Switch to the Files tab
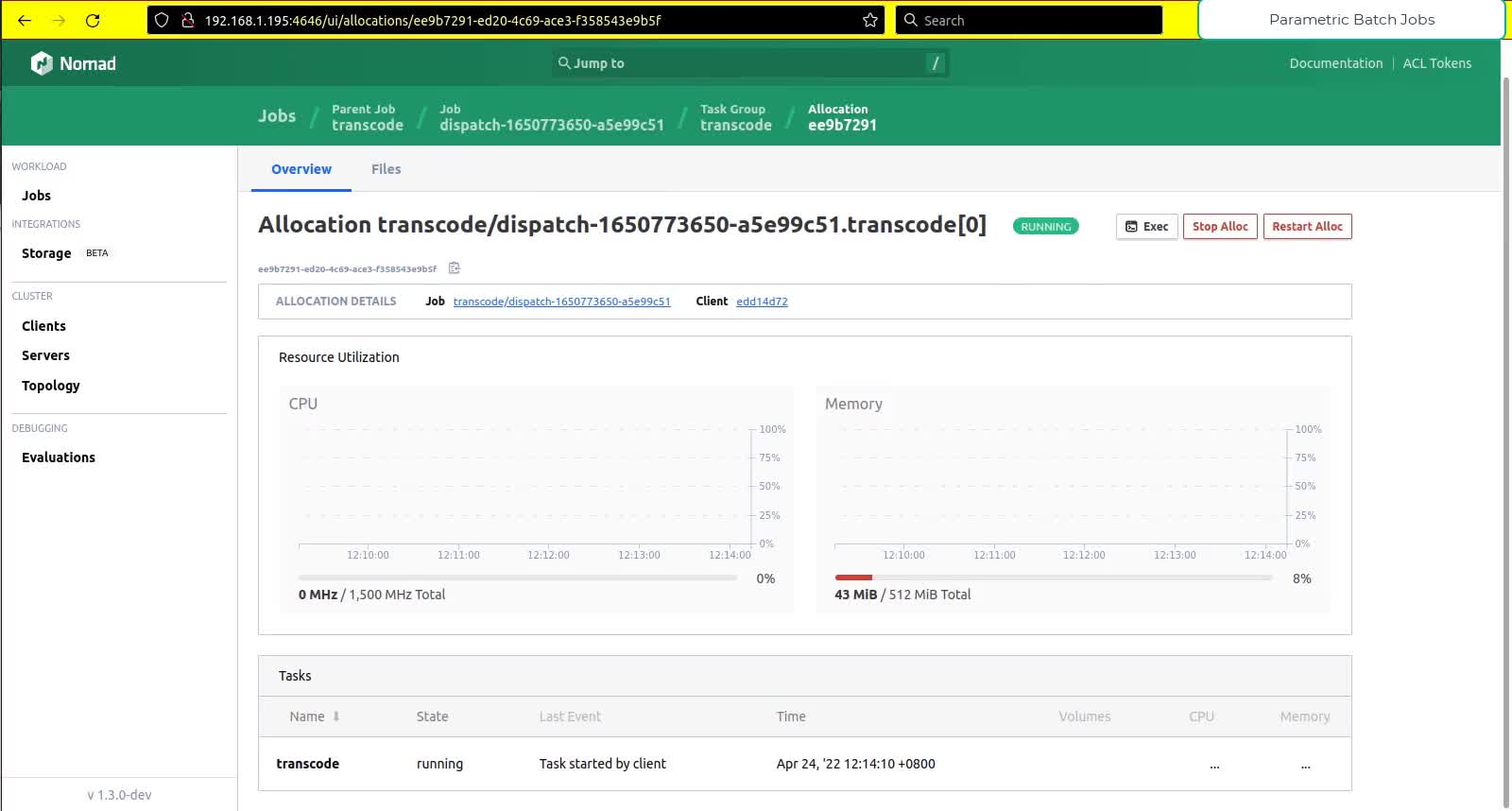 coord(386,169)
